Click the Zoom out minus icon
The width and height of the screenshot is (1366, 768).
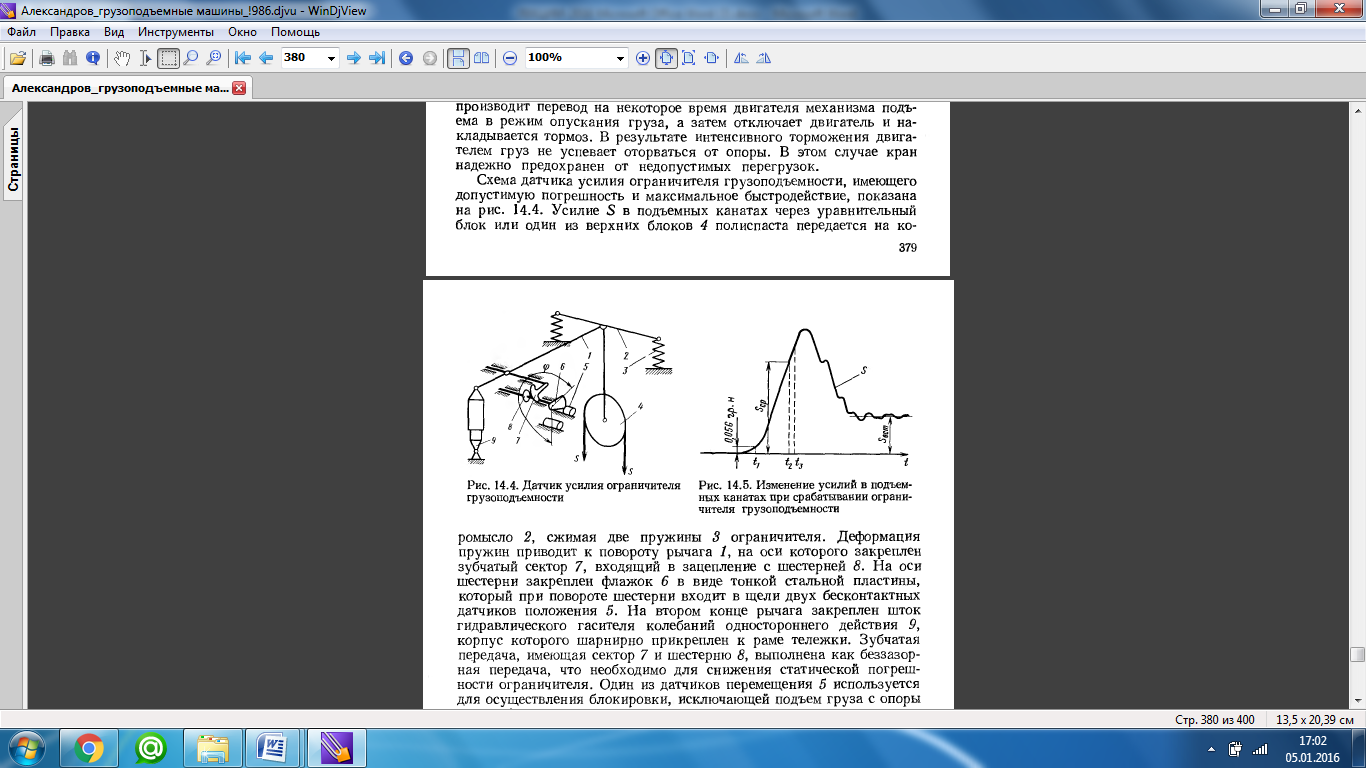[510, 58]
